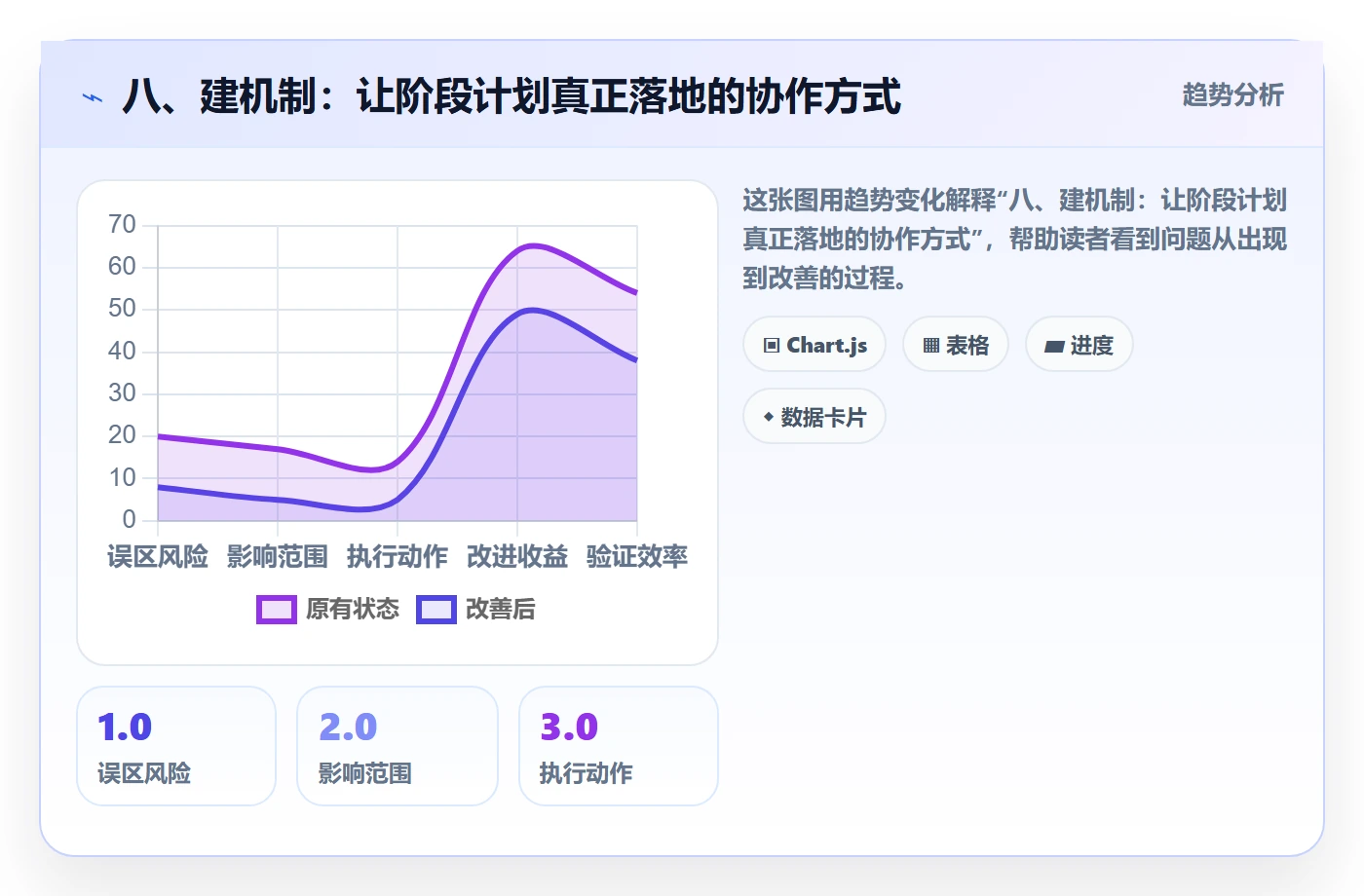Click the 影响范围 x-axis label
Screen dimensions: 1364x896
(x=278, y=556)
